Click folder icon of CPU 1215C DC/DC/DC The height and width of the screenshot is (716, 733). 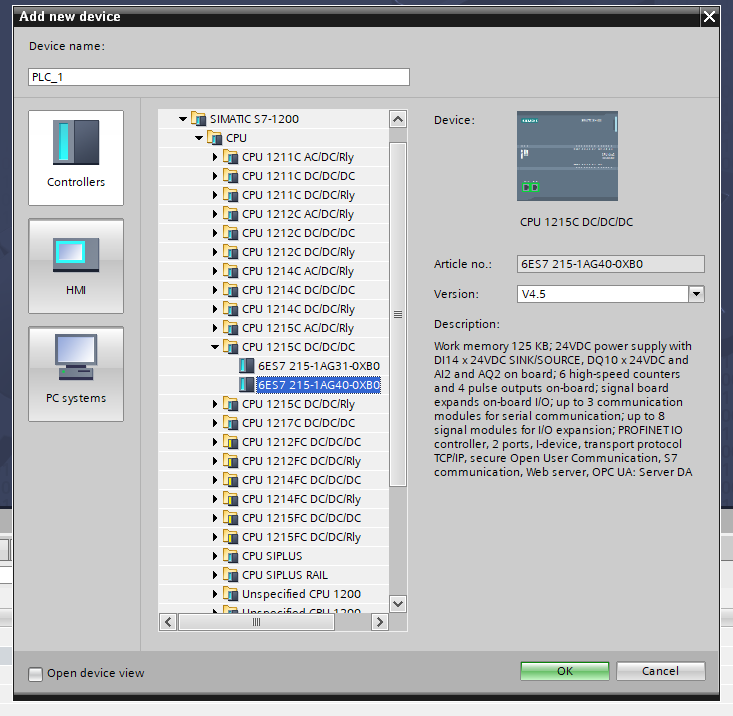click(x=230, y=347)
